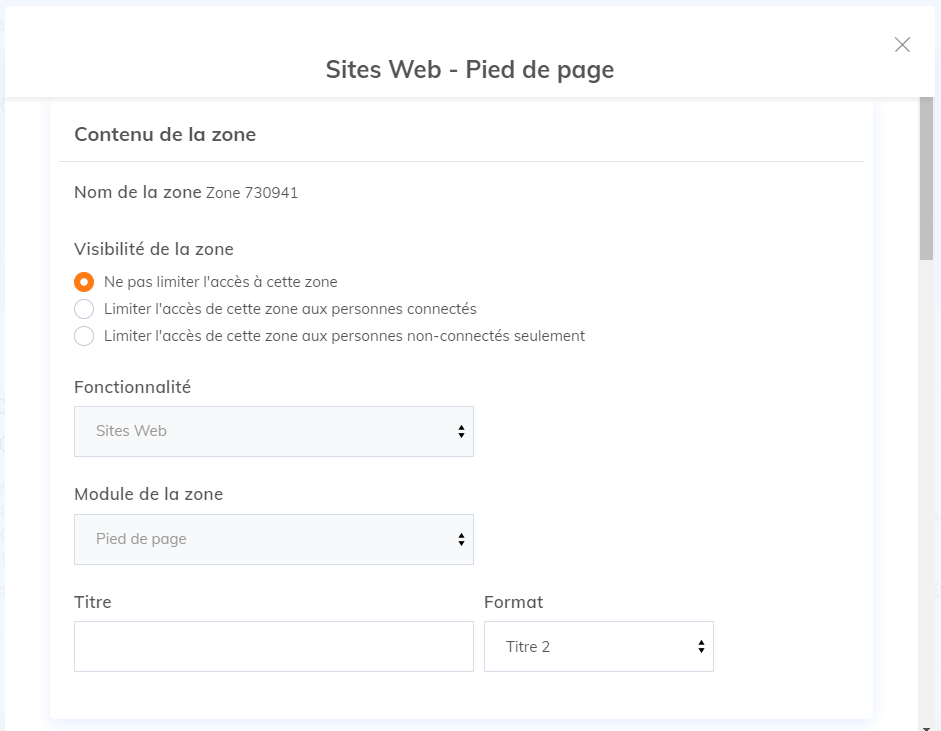Viewport: 941px width, 731px height.
Task: Click the "Contenu de la zone" section heading
Action: click(165, 134)
